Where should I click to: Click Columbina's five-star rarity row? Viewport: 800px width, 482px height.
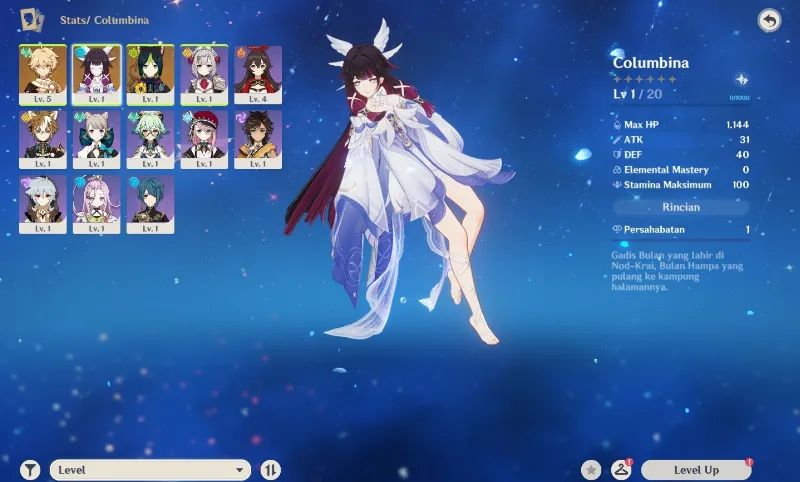(x=645, y=79)
